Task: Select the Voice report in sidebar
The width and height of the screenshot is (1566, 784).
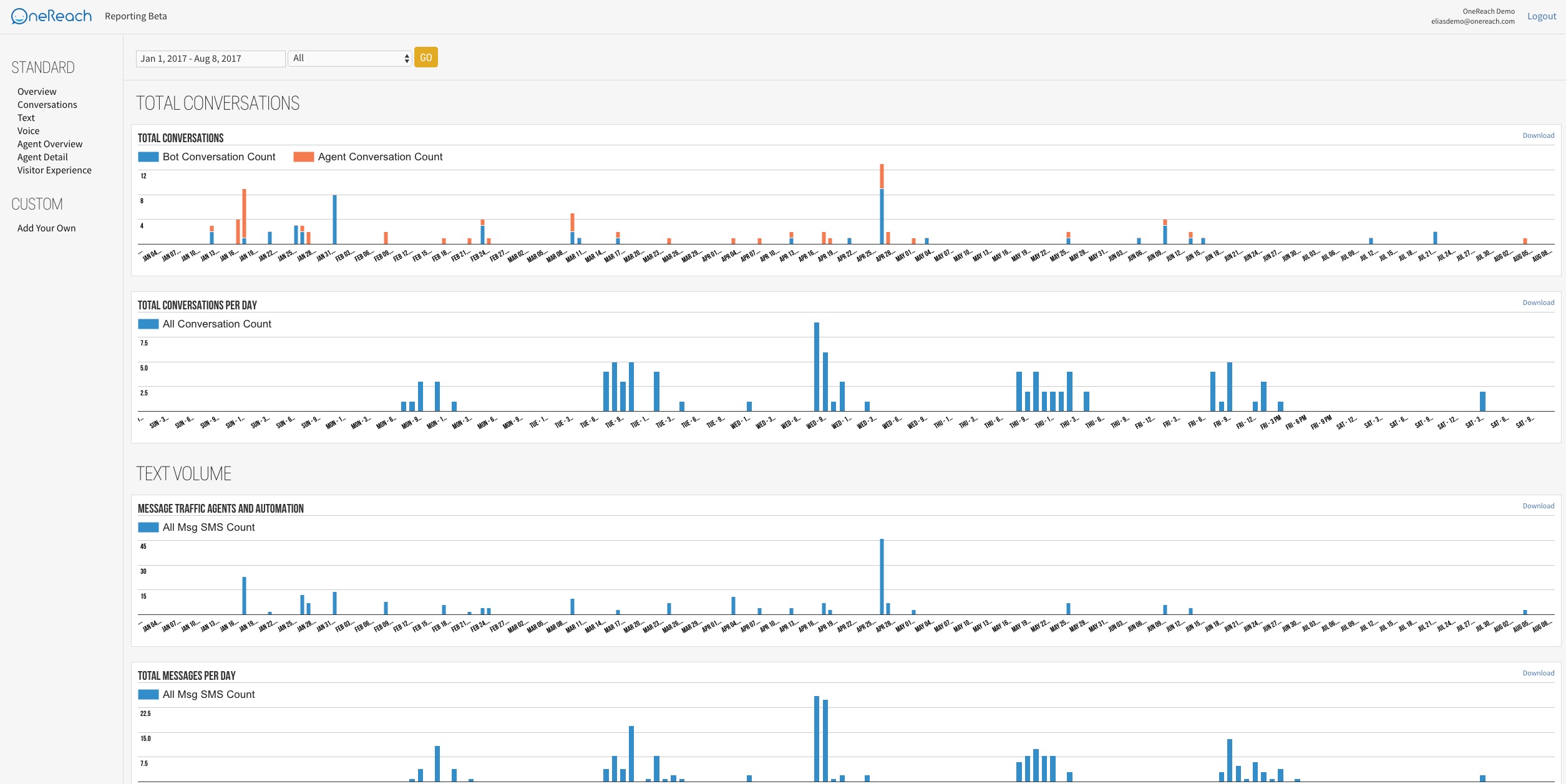Action: point(28,131)
